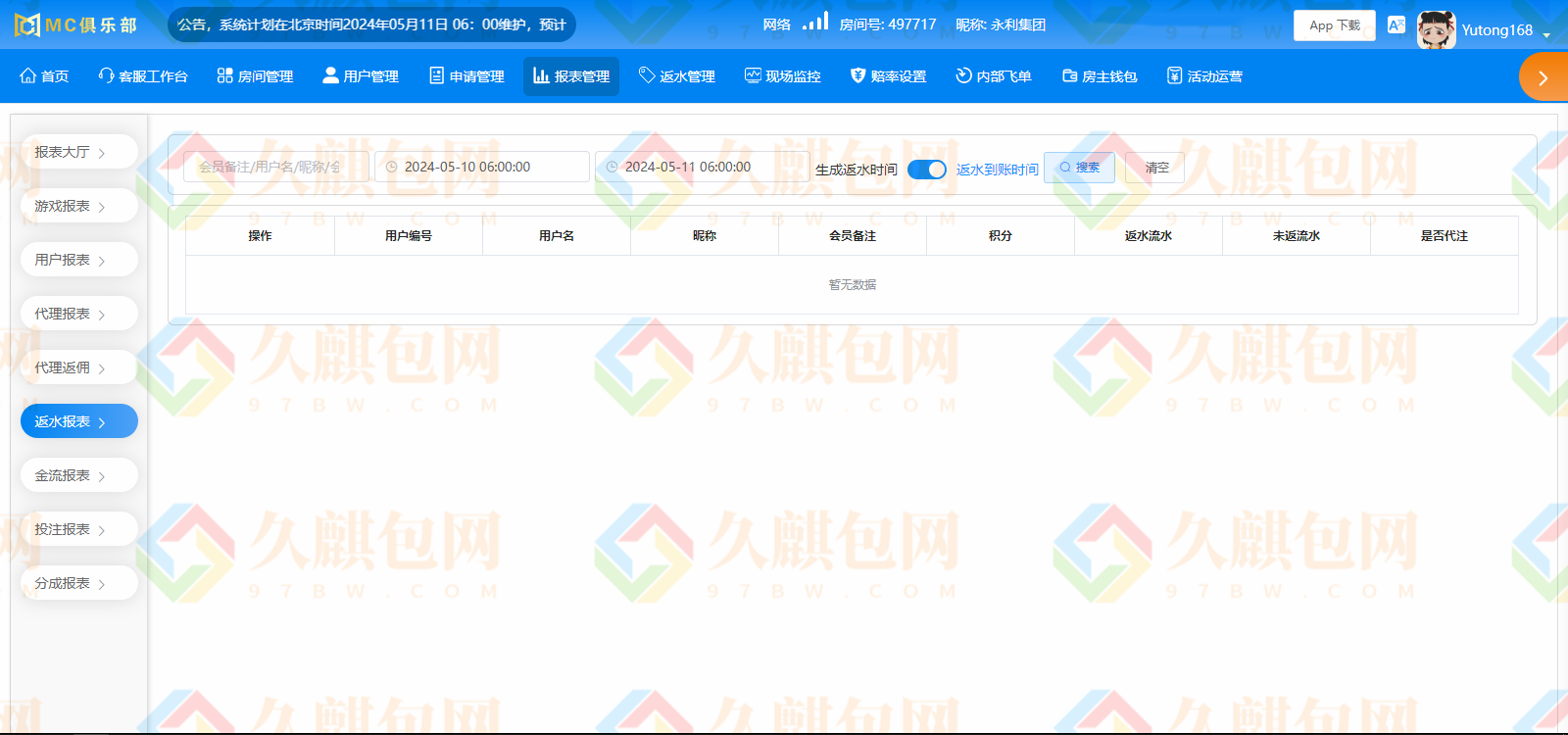Click the translate language icon
This screenshot has width=1568, height=735.
[1396, 24]
